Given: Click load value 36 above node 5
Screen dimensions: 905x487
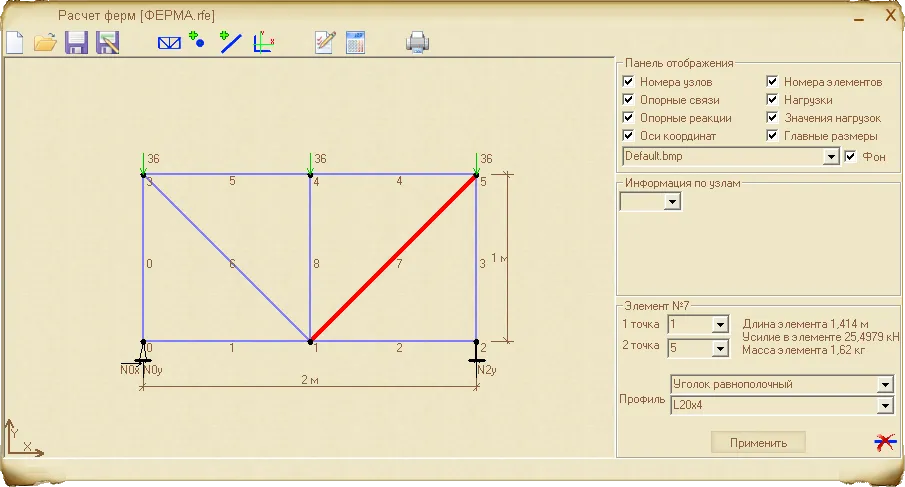Looking at the screenshot, I should point(487,159).
